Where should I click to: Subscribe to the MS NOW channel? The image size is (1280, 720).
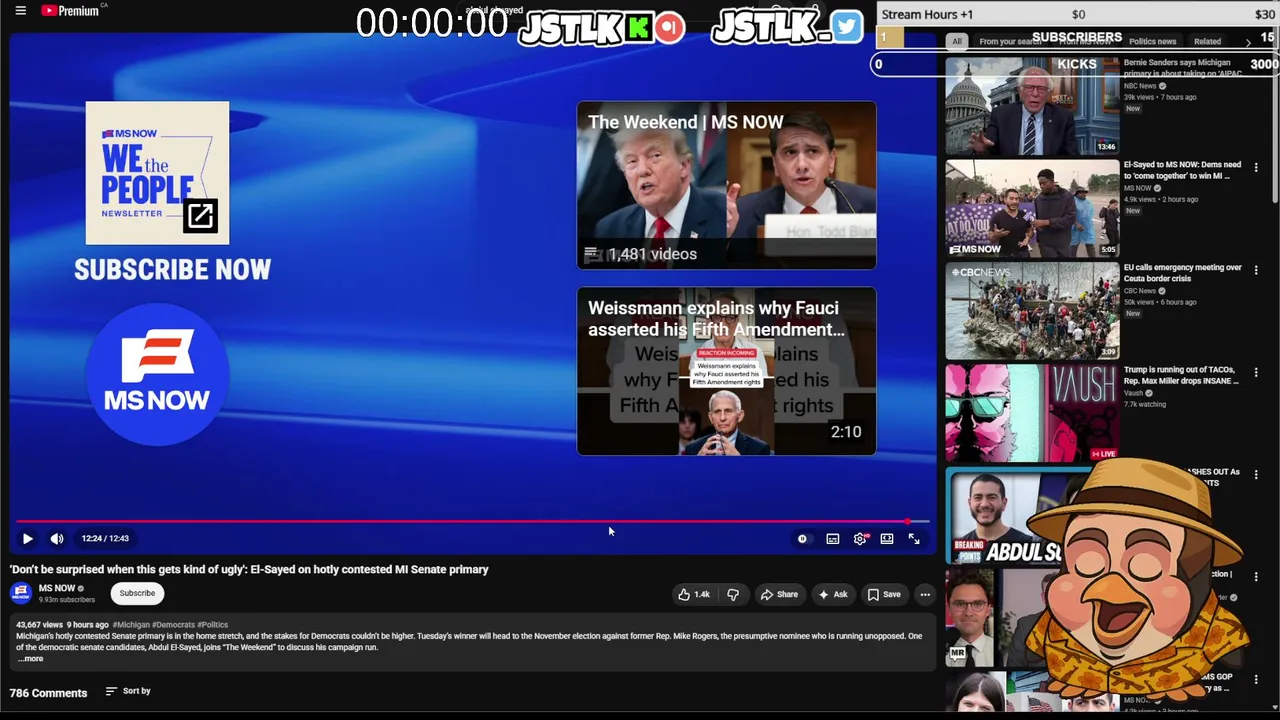coord(137,593)
